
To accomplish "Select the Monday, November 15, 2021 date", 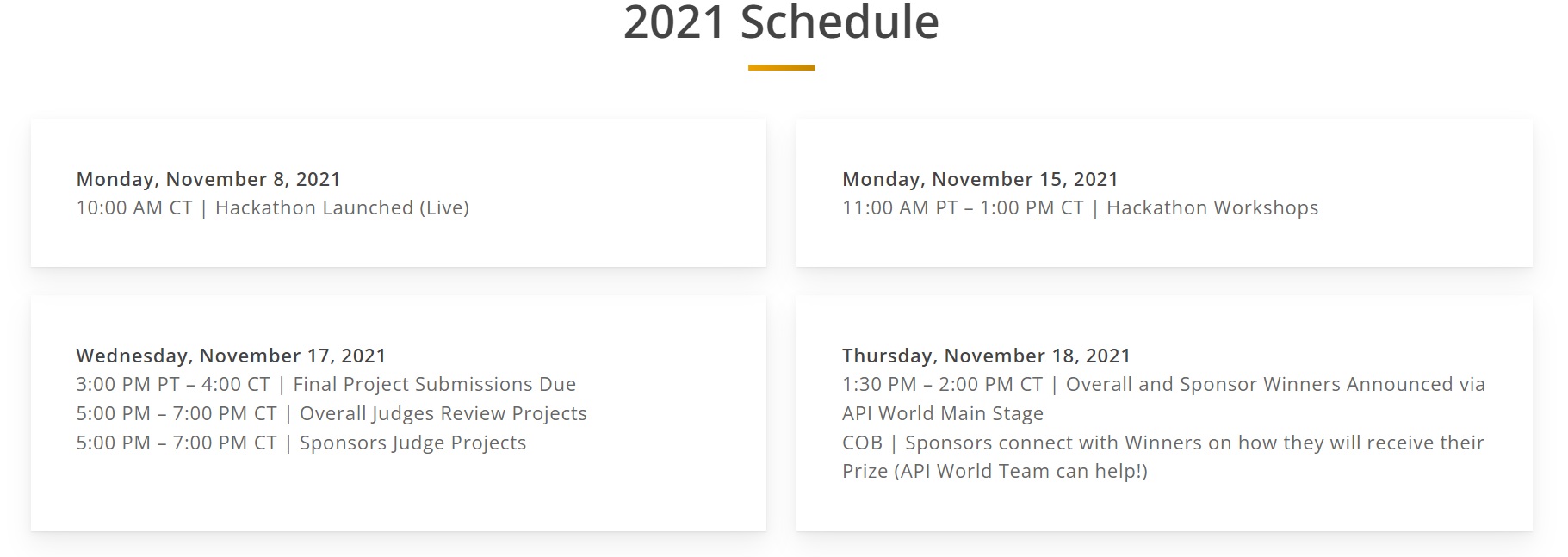I will [x=980, y=179].
